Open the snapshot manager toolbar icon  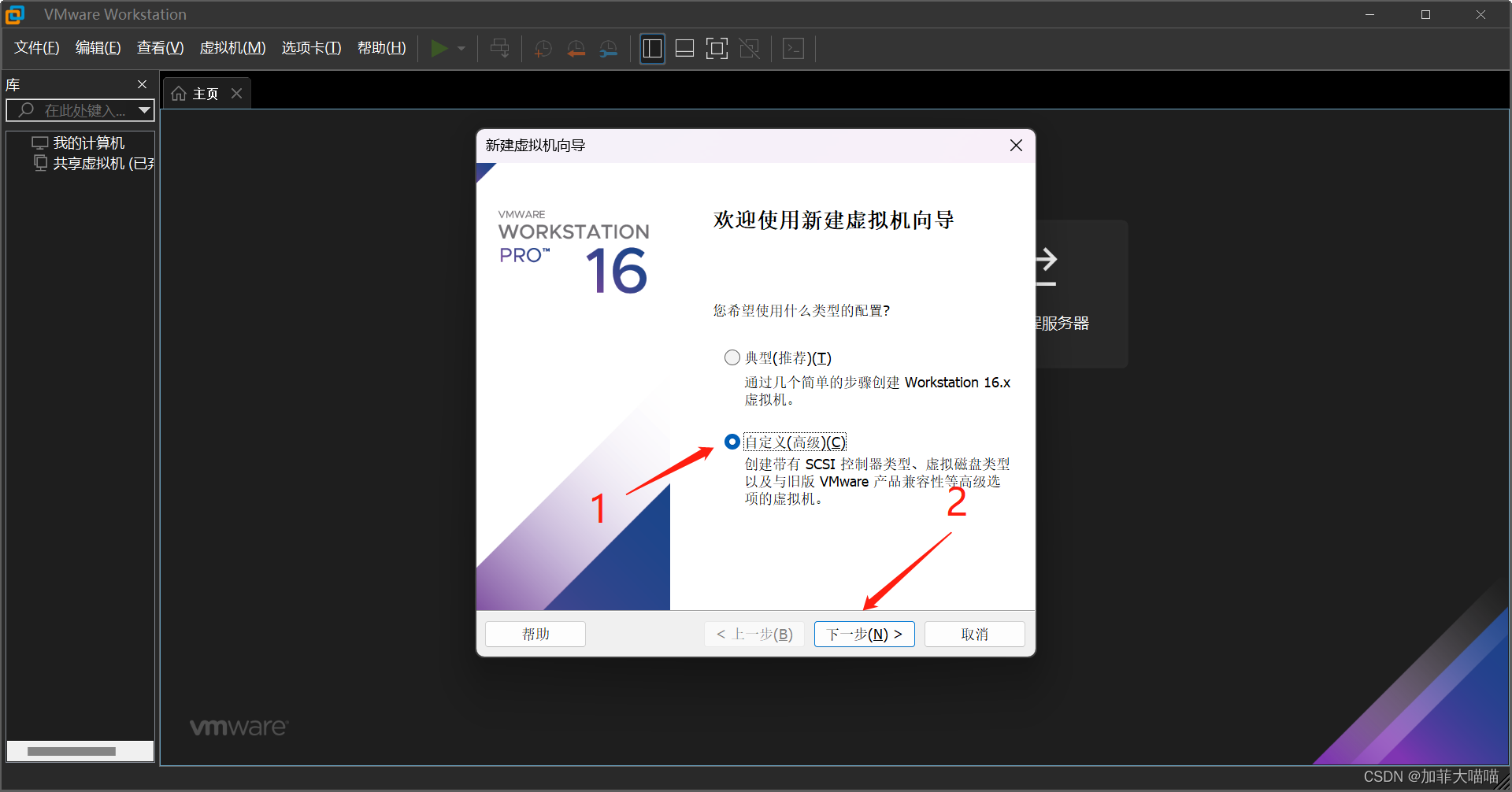tap(608, 49)
